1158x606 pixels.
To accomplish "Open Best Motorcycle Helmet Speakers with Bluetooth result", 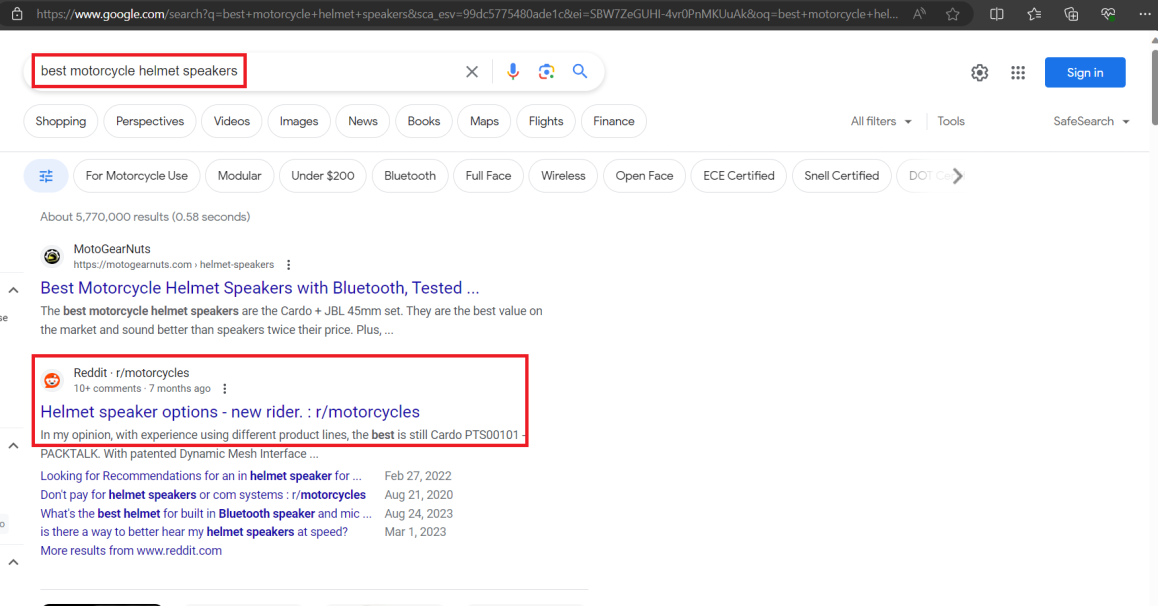I will (x=259, y=288).
